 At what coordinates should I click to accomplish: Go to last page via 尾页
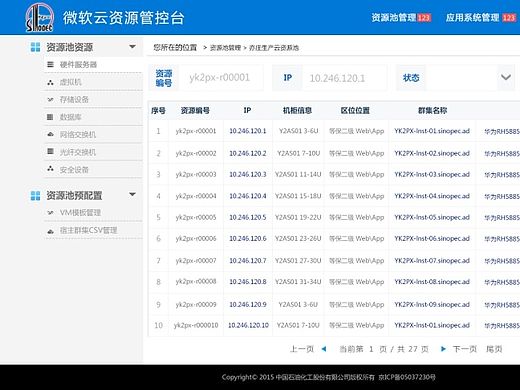pos(494,349)
